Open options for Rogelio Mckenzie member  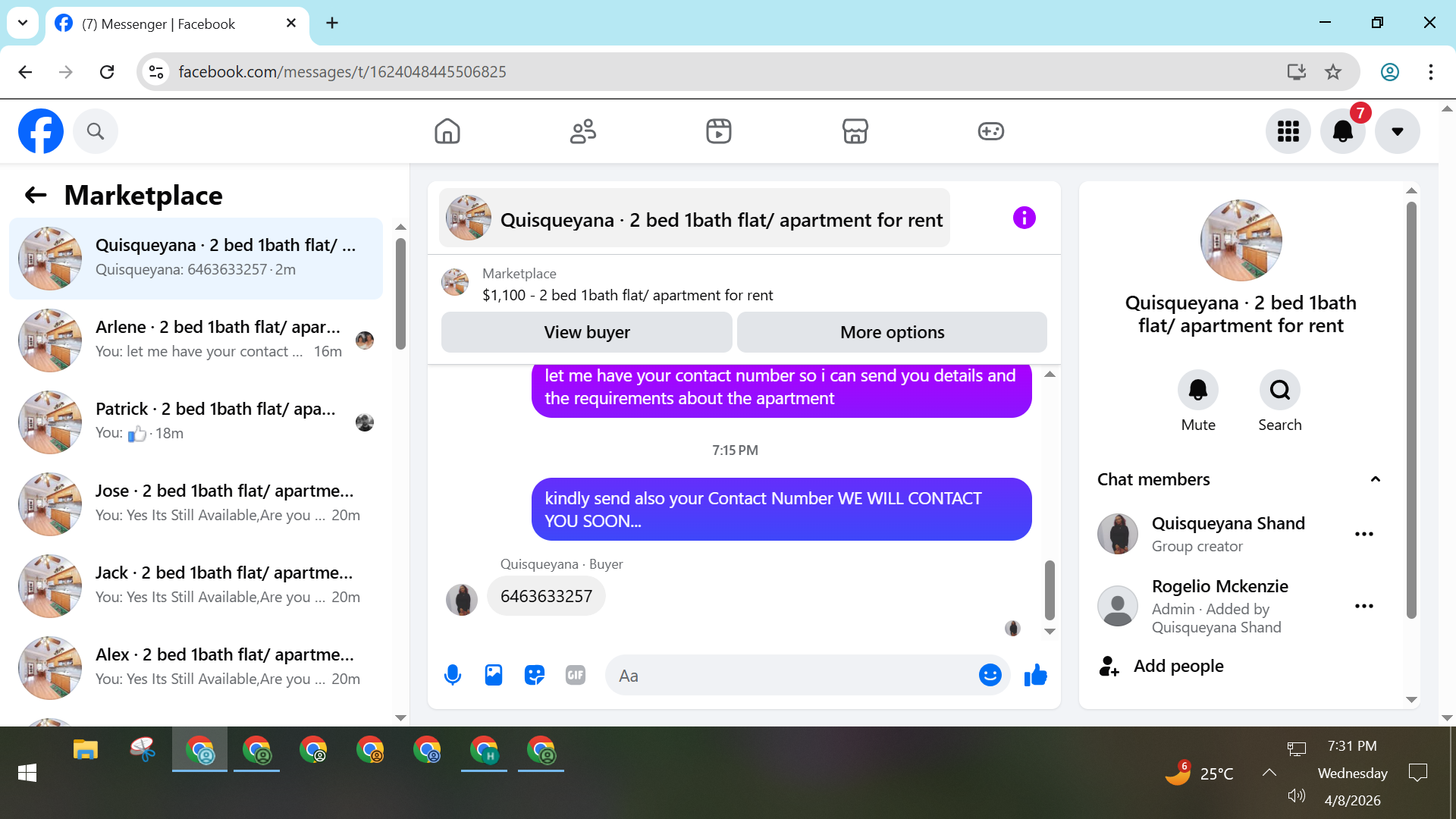(x=1363, y=606)
